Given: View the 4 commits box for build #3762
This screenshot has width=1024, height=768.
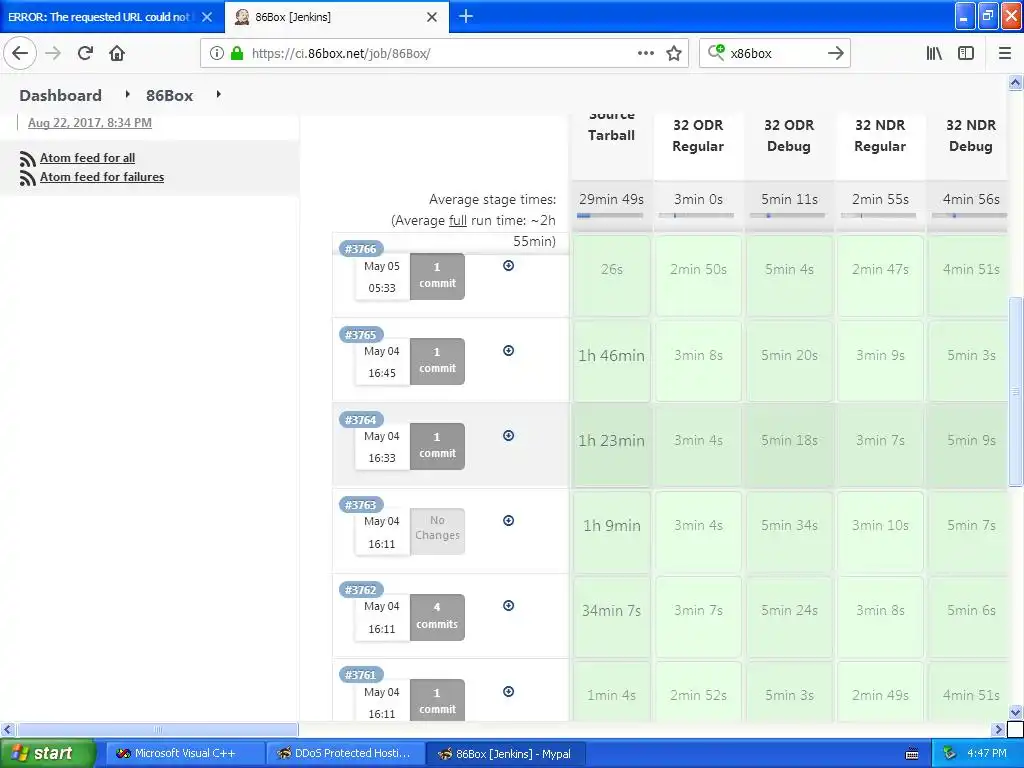Looking at the screenshot, I should click(x=438, y=616).
